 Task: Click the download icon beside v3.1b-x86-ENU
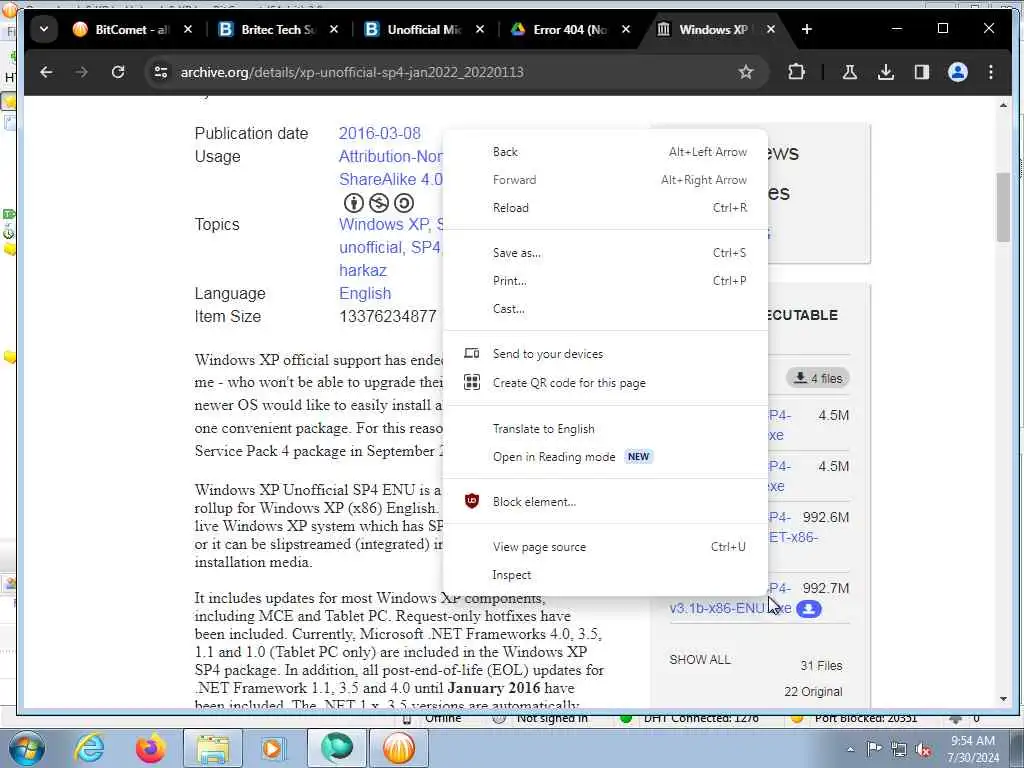pyautogui.click(x=808, y=609)
